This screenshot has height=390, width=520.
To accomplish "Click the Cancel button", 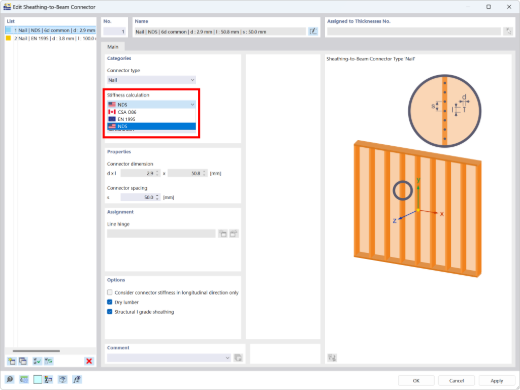I will tap(456, 381).
